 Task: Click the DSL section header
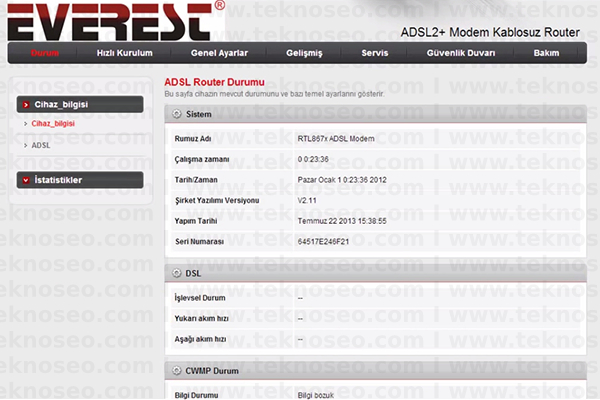(x=375, y=273)
